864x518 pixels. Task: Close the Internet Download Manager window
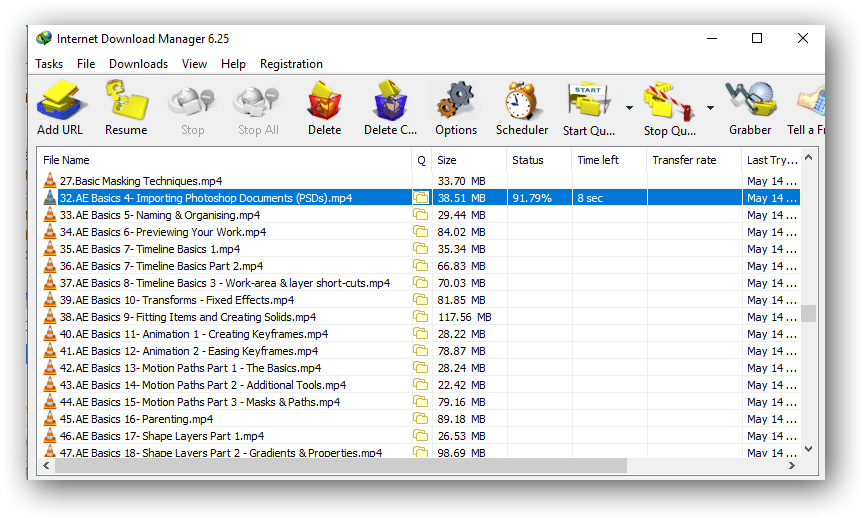[x=803, y=39]
